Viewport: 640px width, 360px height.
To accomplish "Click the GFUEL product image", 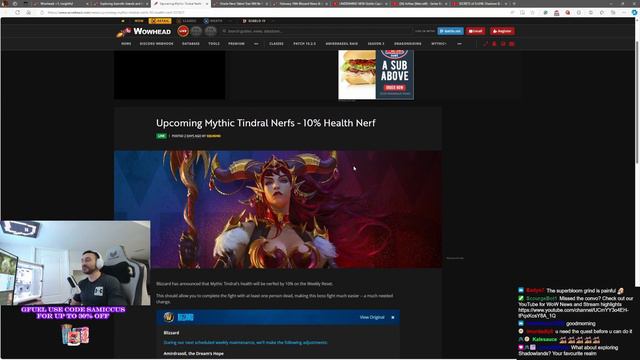I will 75,335.
